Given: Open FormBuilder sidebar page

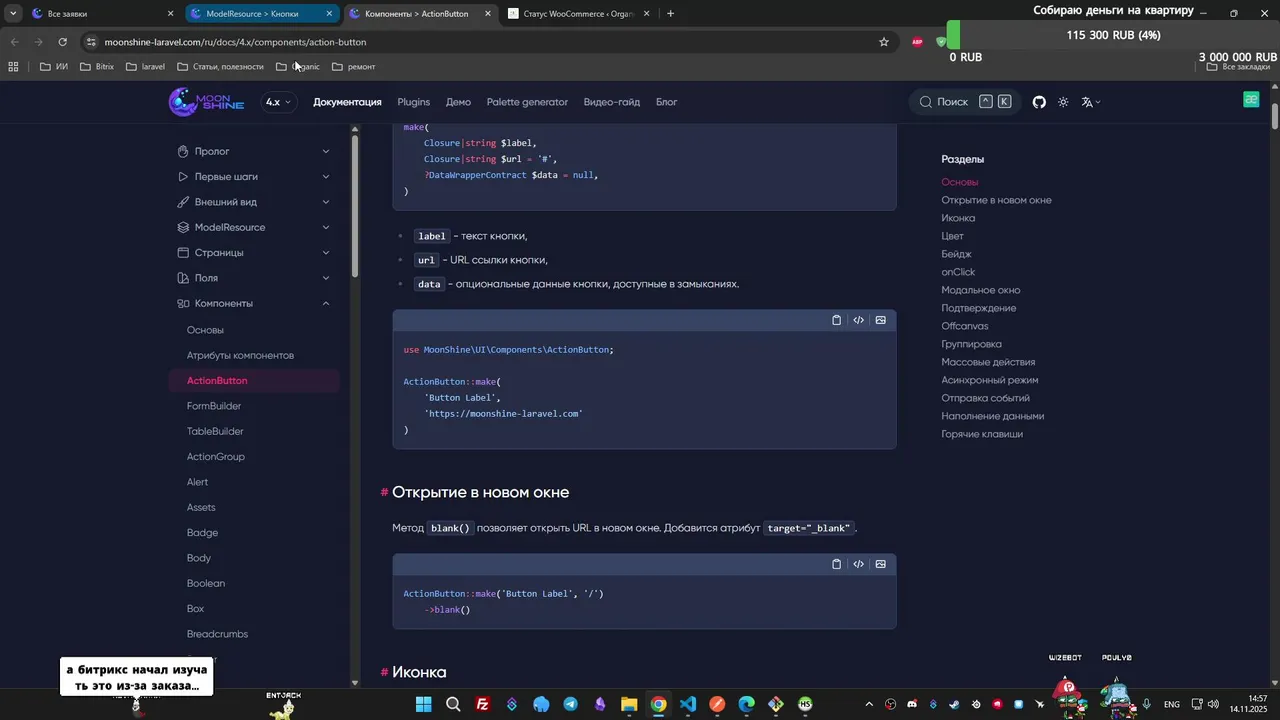Looking at the screenshot, I should tap(214, 406).
